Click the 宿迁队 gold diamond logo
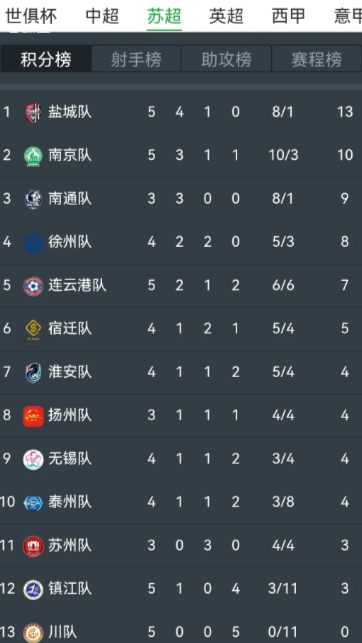 point(33,329)
